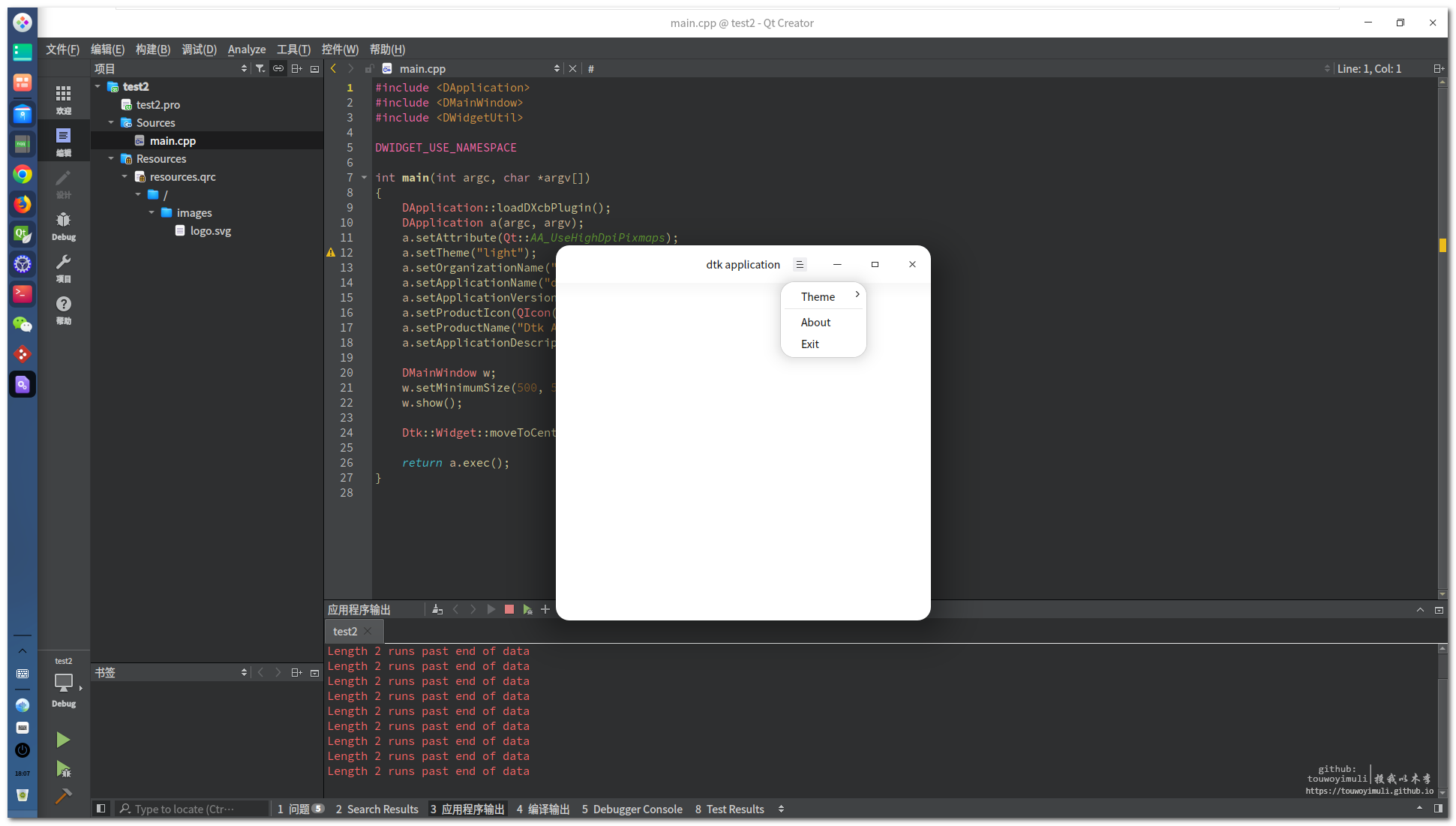Select About in the dtk application menu
This screenshot has width=1456, height=826.
coord(815,323)
